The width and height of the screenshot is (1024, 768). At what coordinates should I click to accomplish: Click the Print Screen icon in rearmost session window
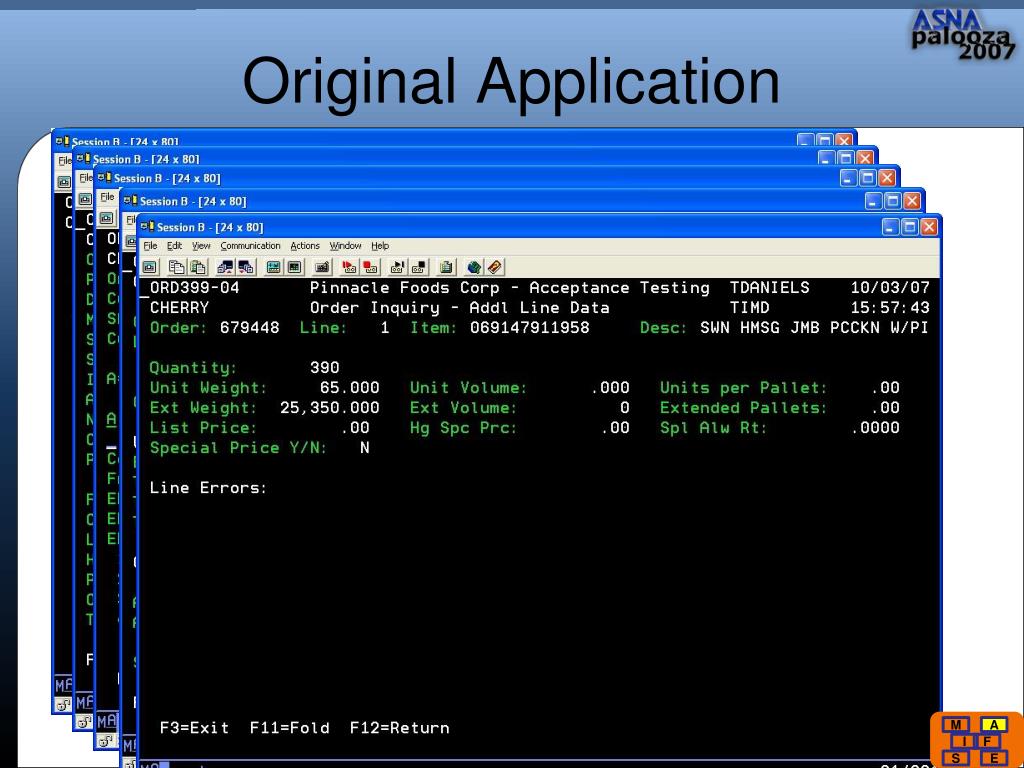pos(64,182)
